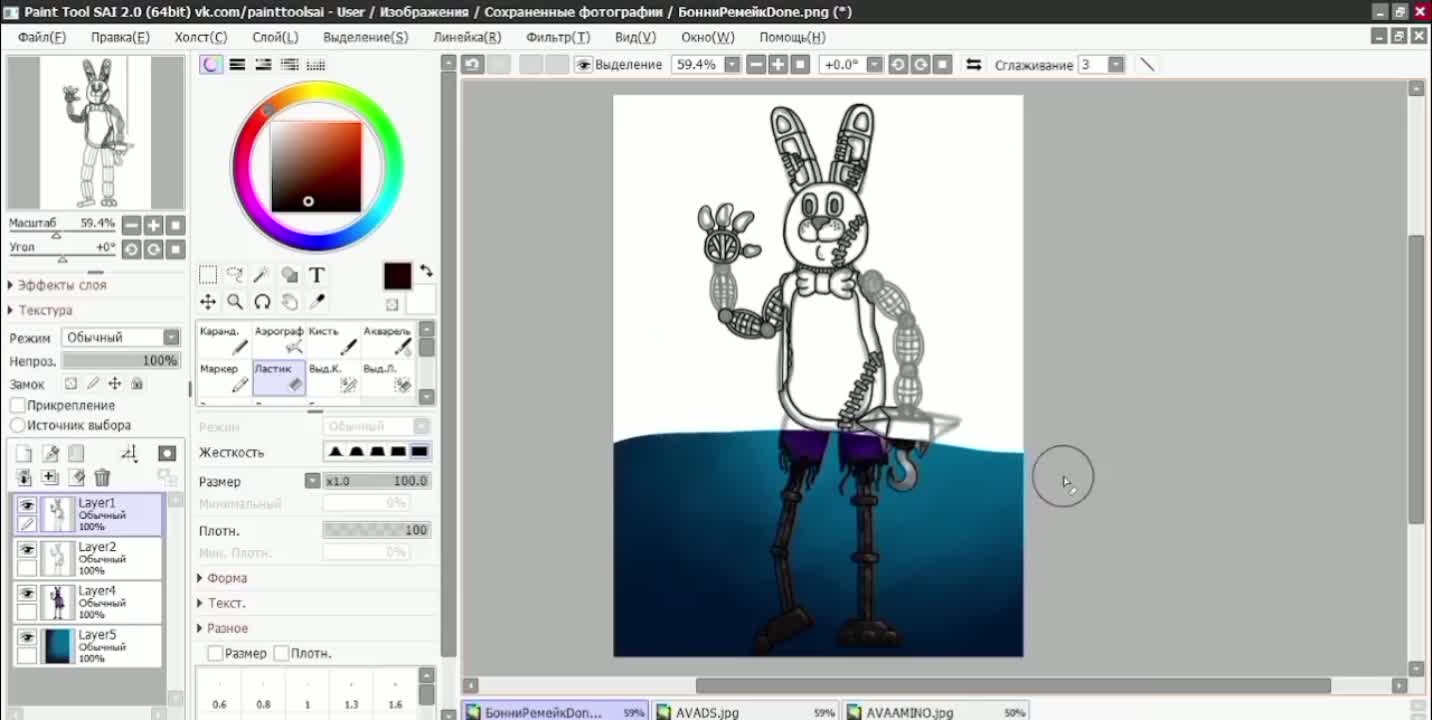The width and height of the screenshot is (1432, 720).
Task: Expand the Текст. section
Action: [x=221, y=603]
